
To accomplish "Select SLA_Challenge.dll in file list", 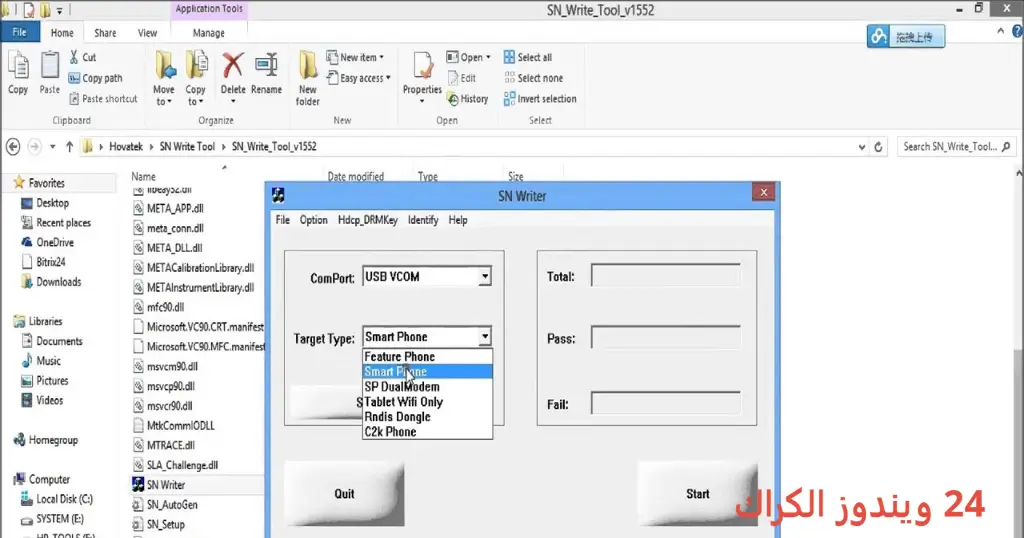I will click(182, 465).
